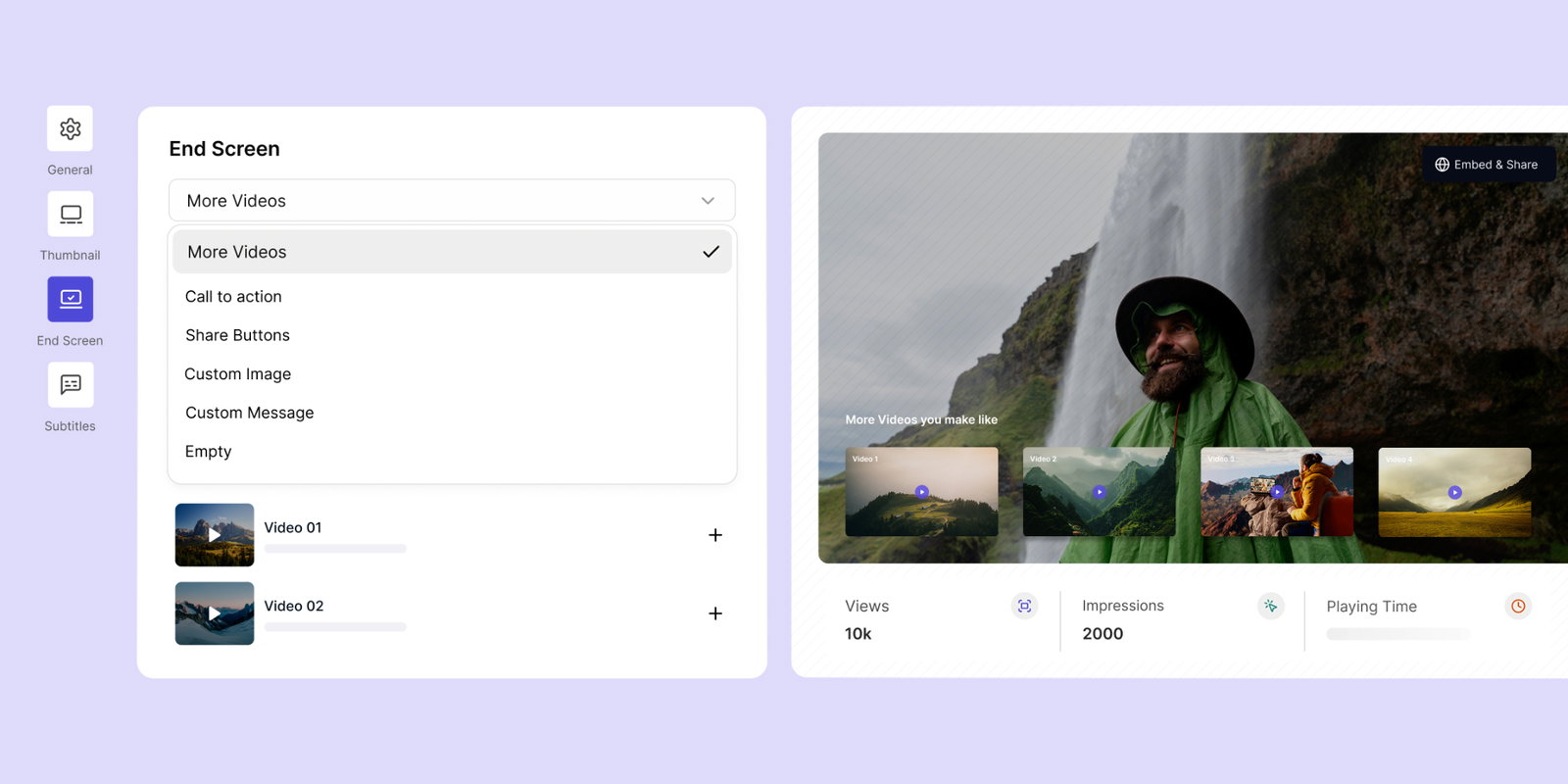Choose Call to action from list
This screenshot has height=784, width=1568.
point(233,296)
